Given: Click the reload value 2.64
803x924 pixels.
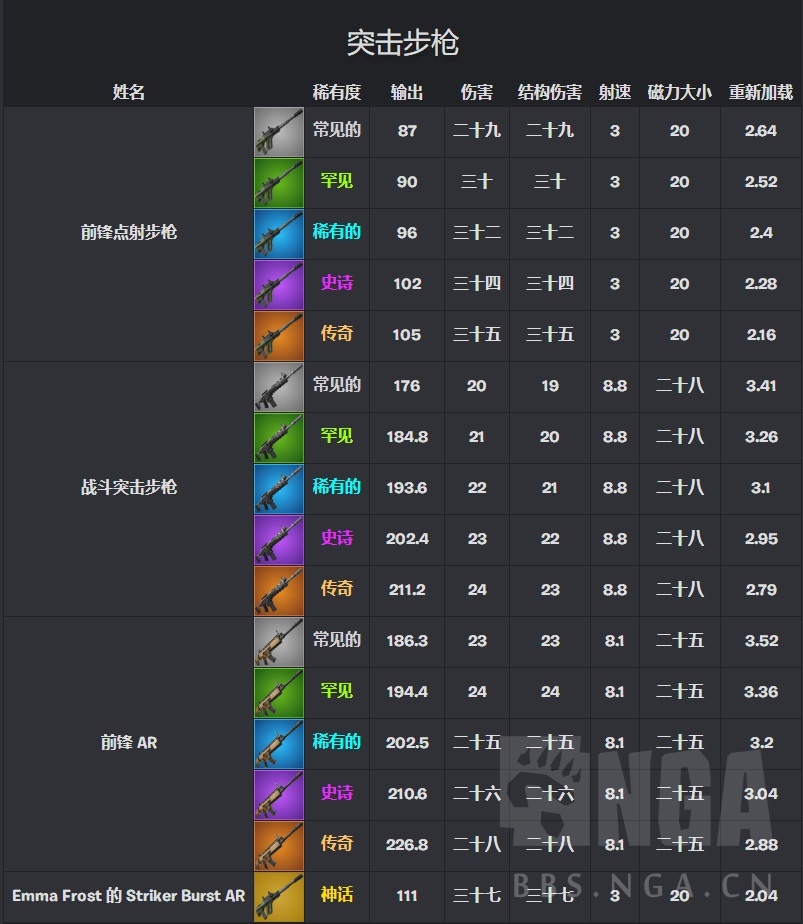Looking at the screenshot, I should pyautogui.click(x=761, y=131).
